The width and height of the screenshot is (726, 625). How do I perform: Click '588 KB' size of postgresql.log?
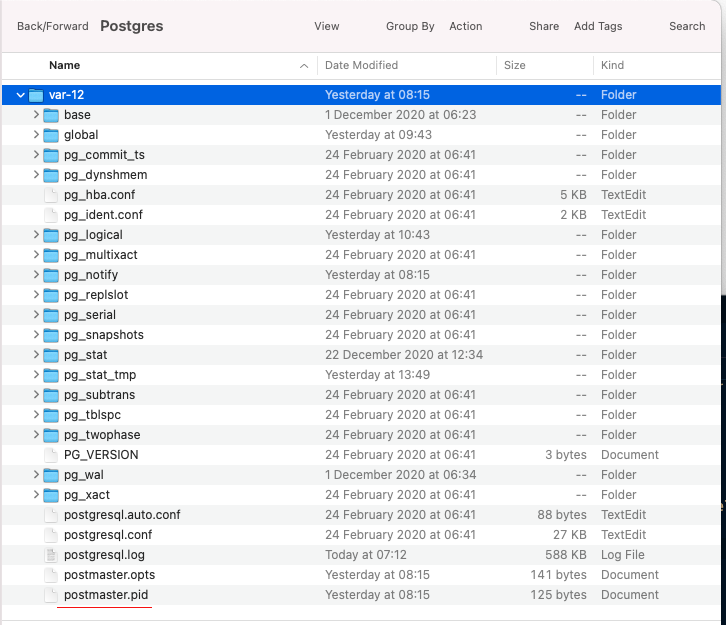coord(566,555)
